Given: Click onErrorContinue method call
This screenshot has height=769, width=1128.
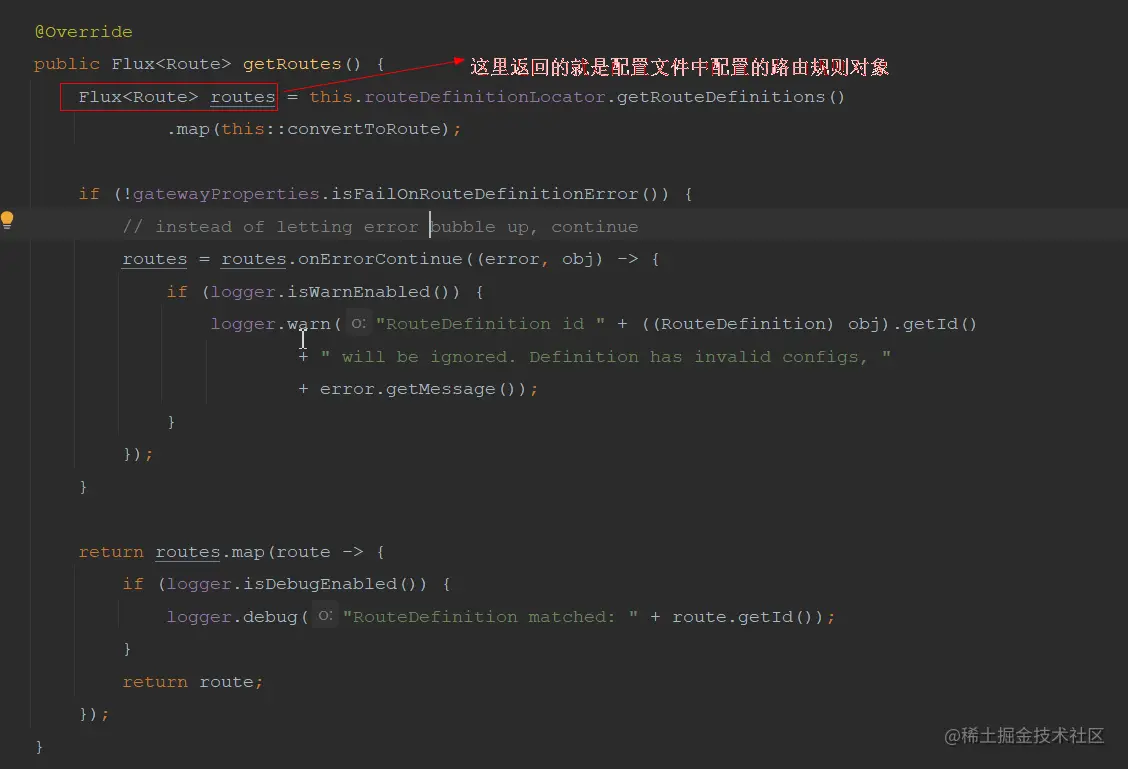Looking at the screenshot, I should pos(381,259).
